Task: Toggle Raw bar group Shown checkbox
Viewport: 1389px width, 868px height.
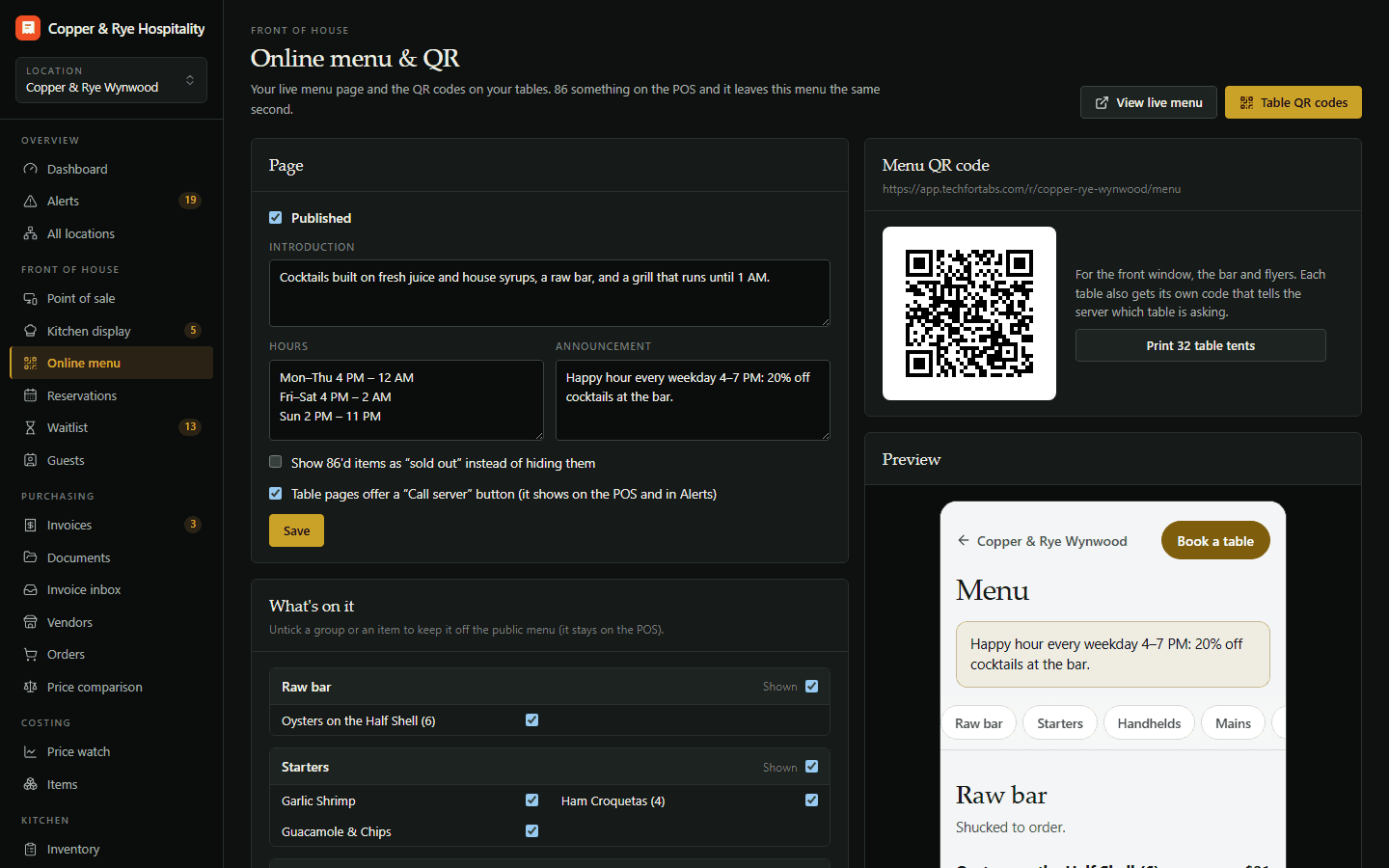Action: coord(811,686)
